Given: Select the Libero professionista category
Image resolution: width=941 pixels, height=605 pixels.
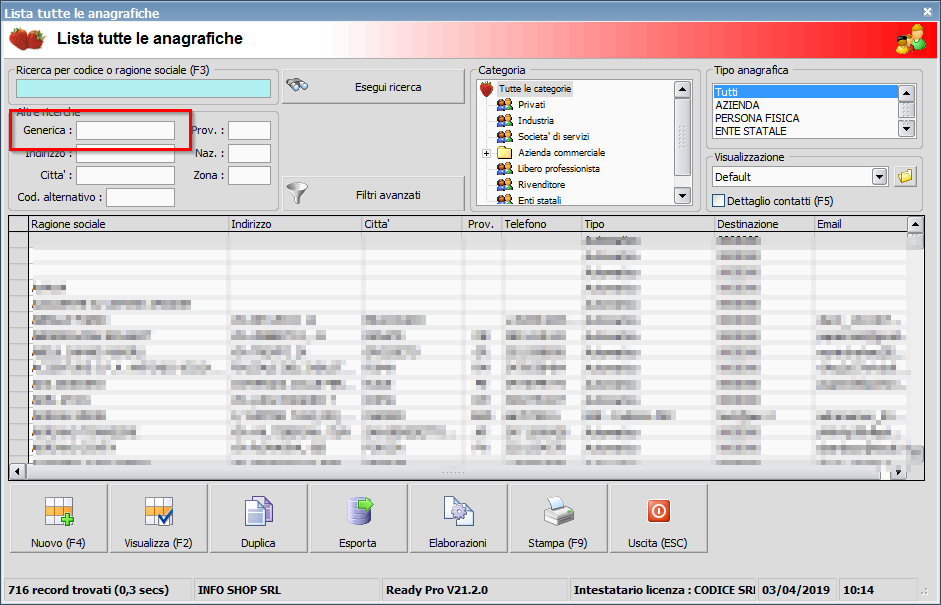Looking at the screenshot, I should coord(559,169).
